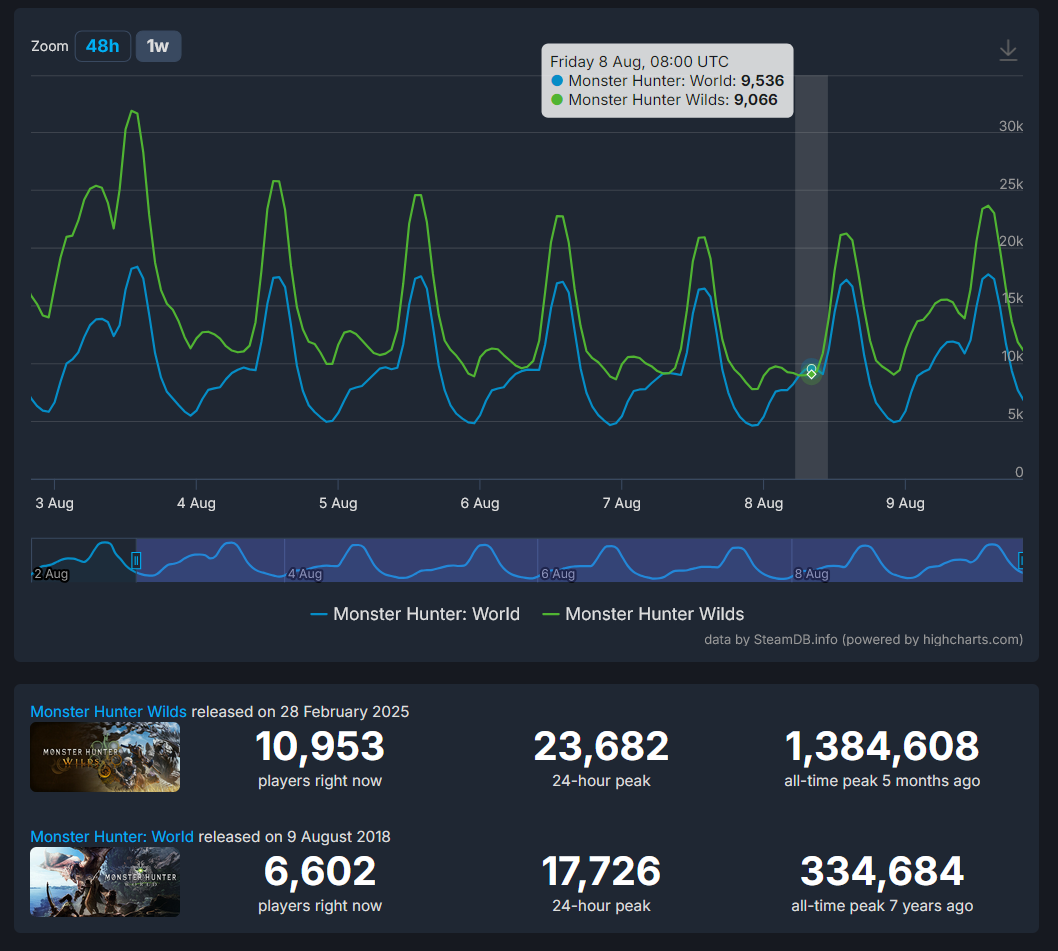Open the Monster Hunter: World title link
Image resolution: width=1058 pixels, height=951 pixels.
click(x=112, y=836)
